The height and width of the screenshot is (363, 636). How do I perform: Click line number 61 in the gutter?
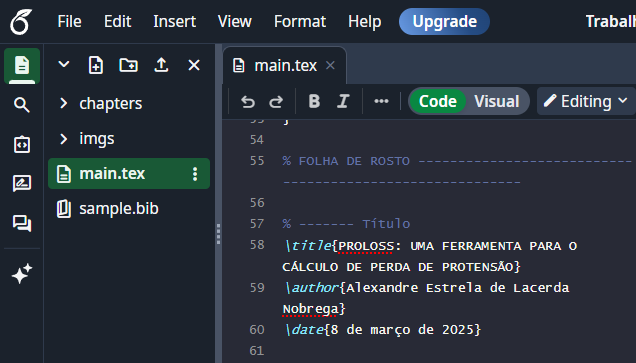click(x=257, y=350)
